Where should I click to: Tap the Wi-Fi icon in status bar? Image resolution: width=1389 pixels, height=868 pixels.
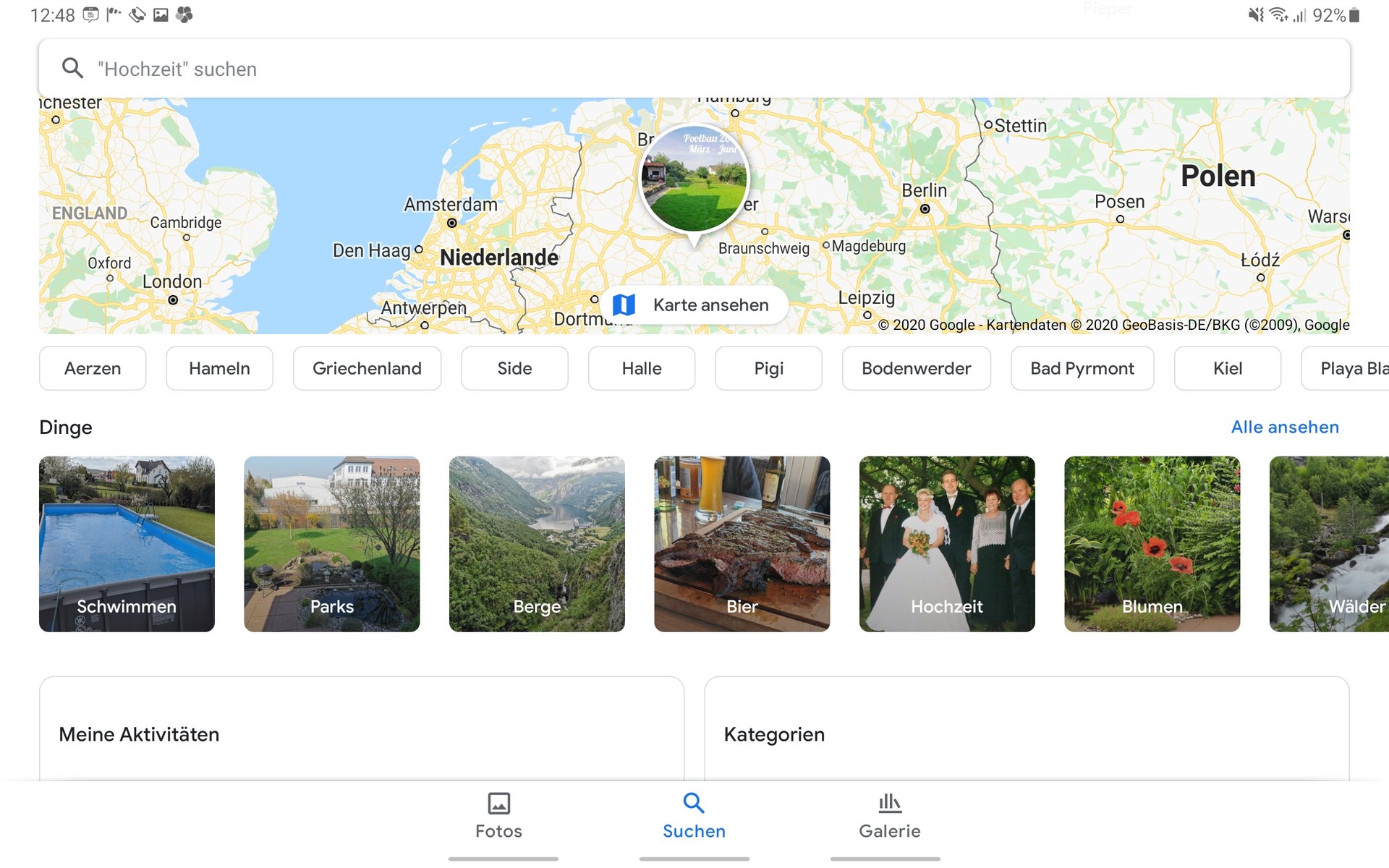click(x=1279, y=14)
